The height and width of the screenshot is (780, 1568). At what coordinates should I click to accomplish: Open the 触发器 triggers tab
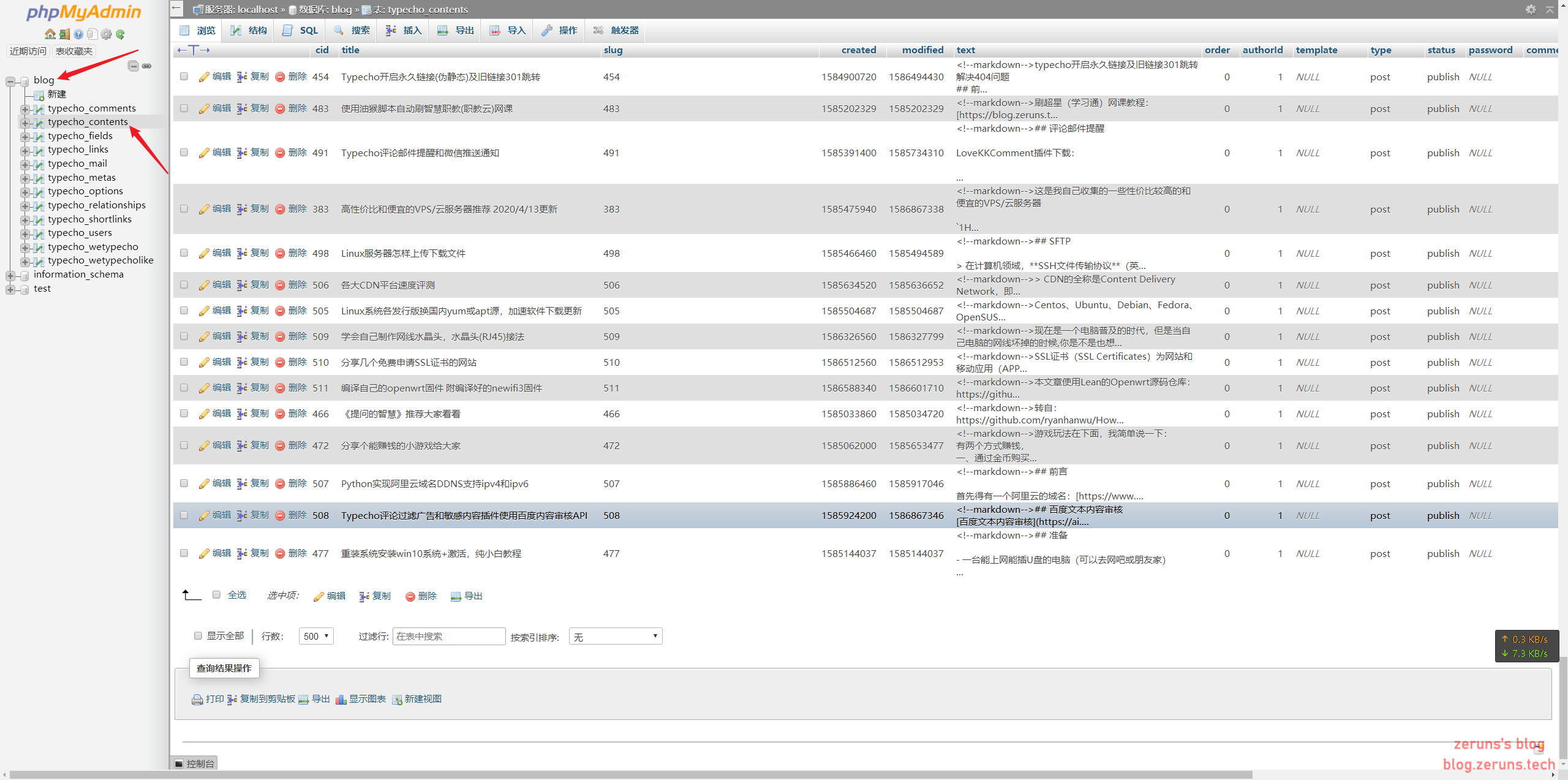click(x=616, y=31)
